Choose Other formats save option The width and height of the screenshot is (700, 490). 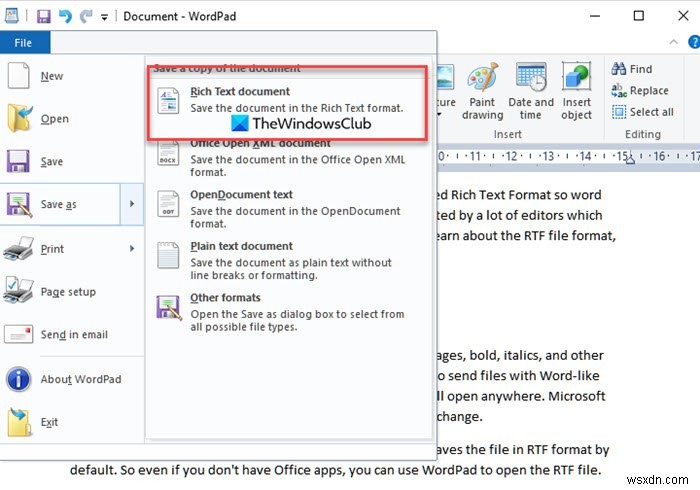[x=288, y=312]
